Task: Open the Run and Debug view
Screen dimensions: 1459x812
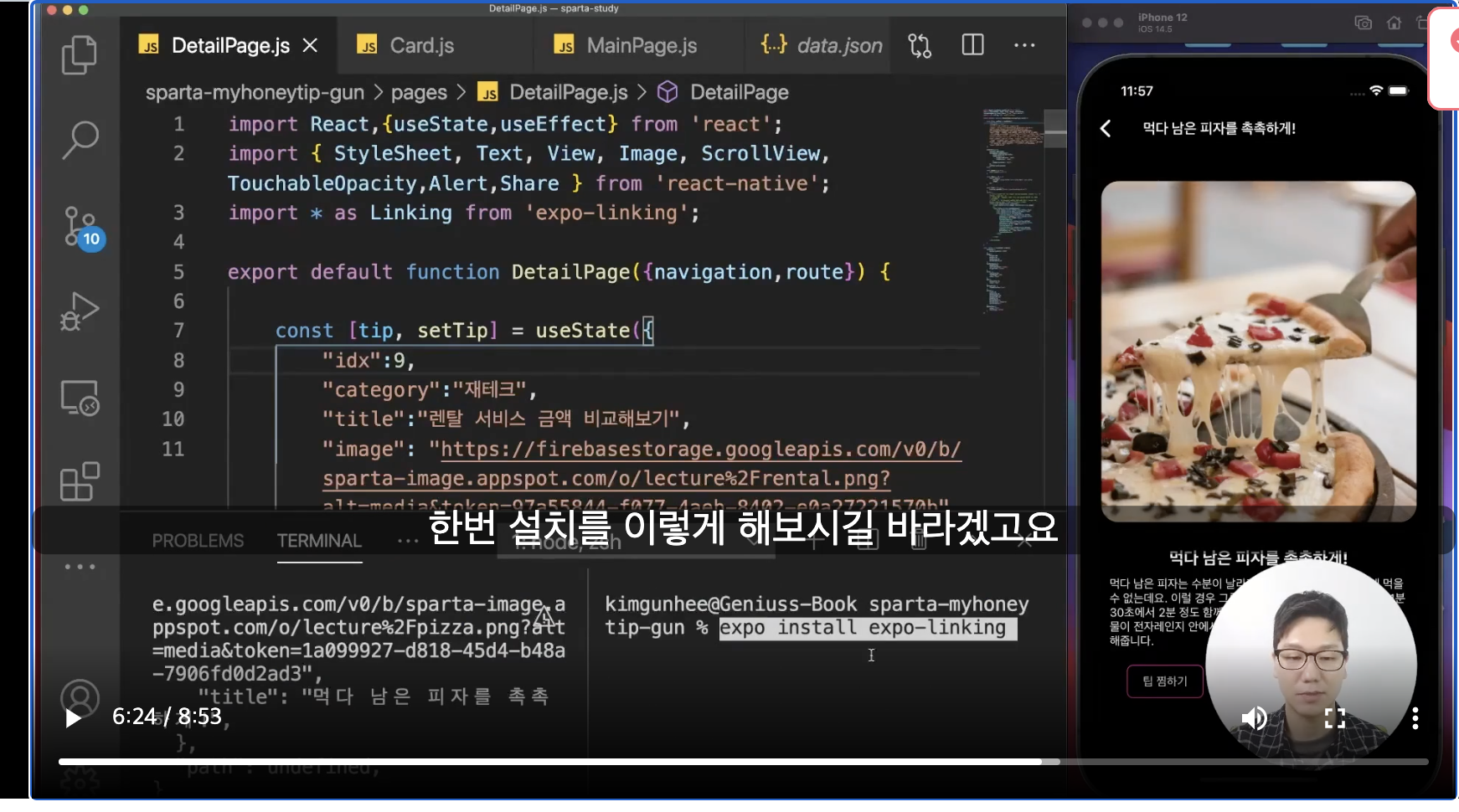Action: point(80,312)
